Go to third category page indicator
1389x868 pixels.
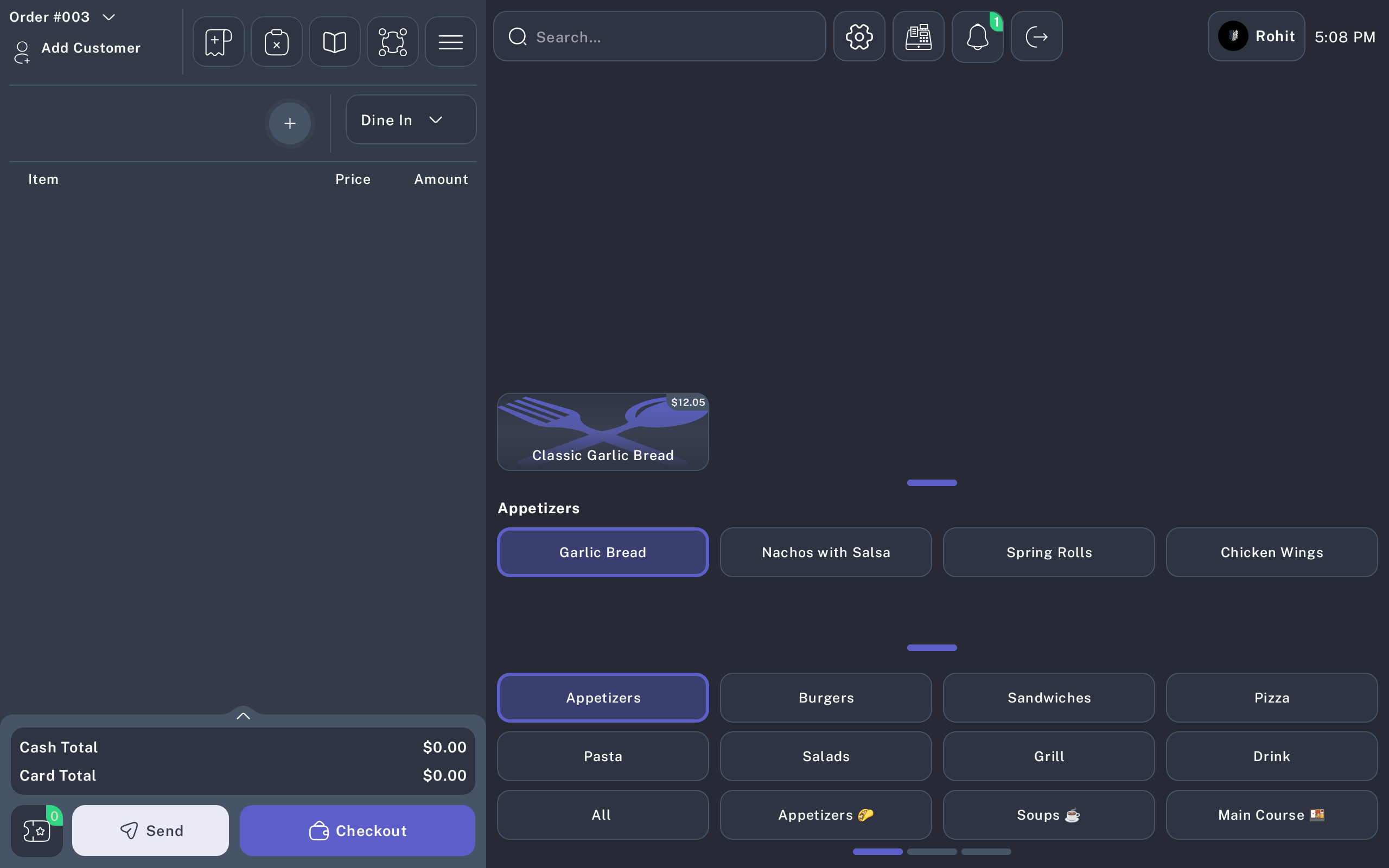click(986, 851)
